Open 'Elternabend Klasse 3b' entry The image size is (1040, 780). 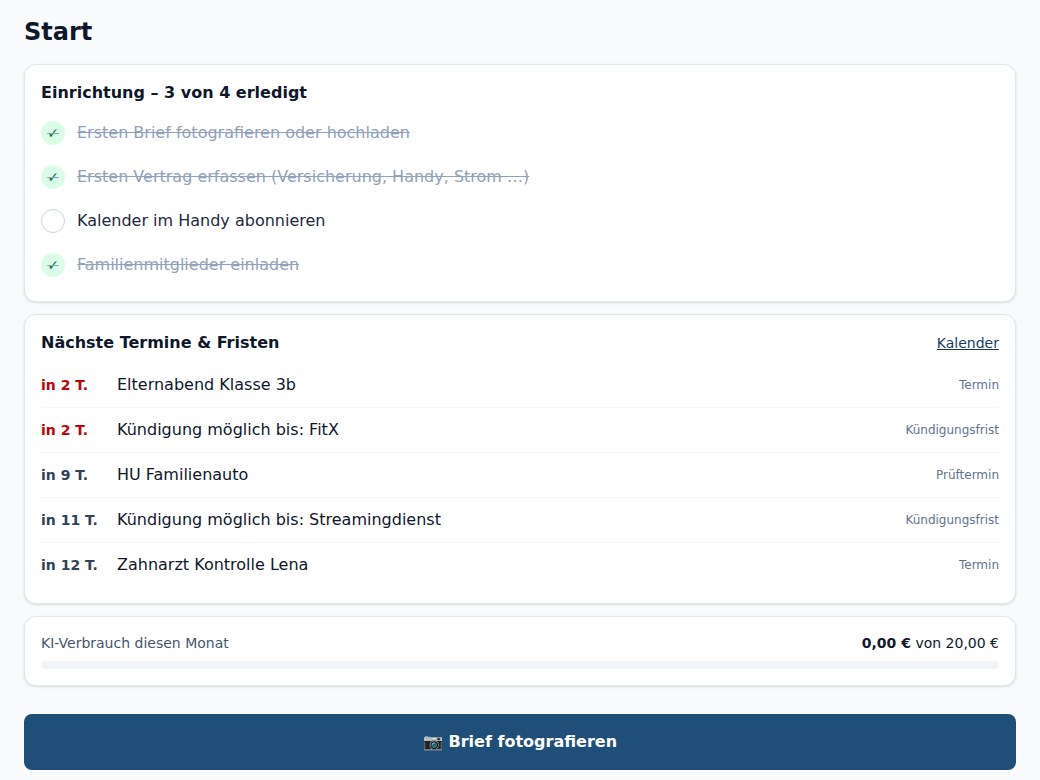click(520, 385)
